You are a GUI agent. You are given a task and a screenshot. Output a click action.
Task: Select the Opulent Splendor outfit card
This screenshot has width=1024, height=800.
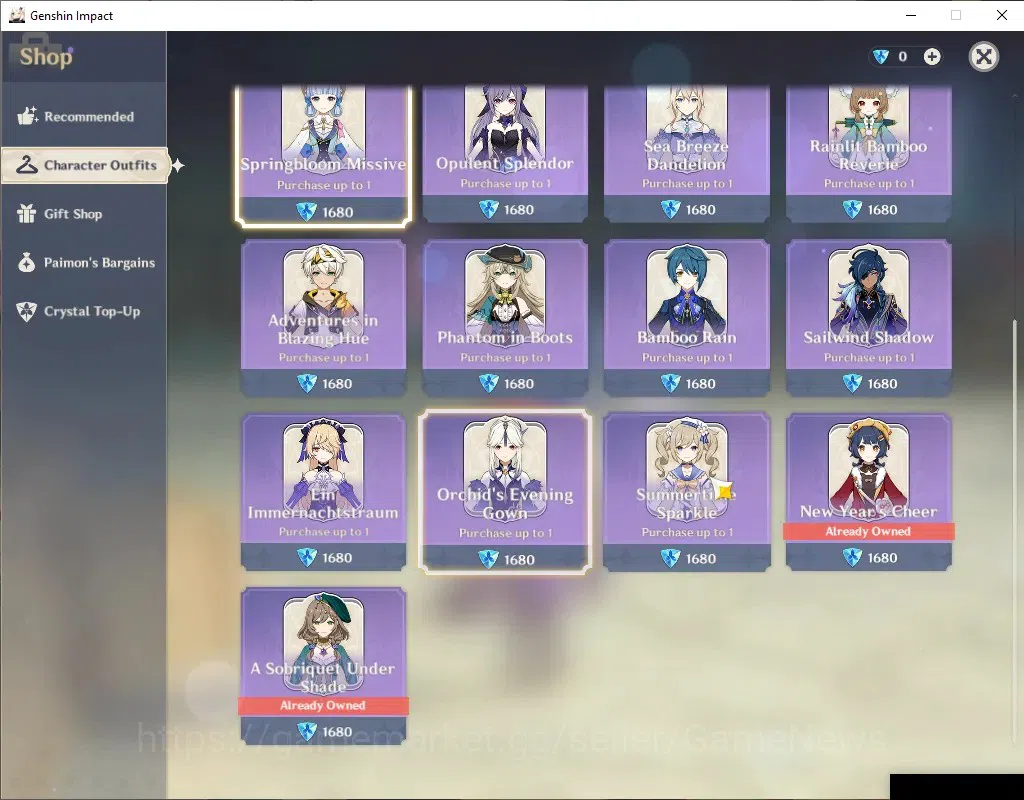pos(505,154)
